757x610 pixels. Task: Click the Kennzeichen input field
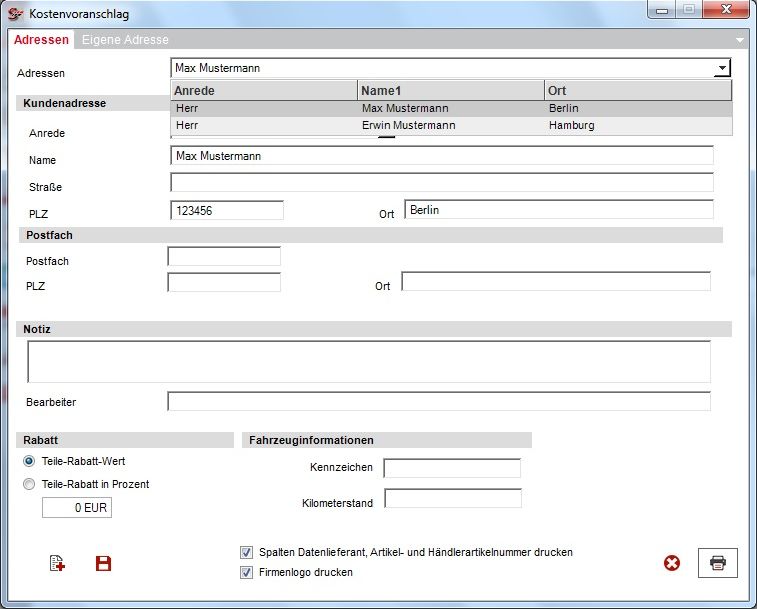452,468
